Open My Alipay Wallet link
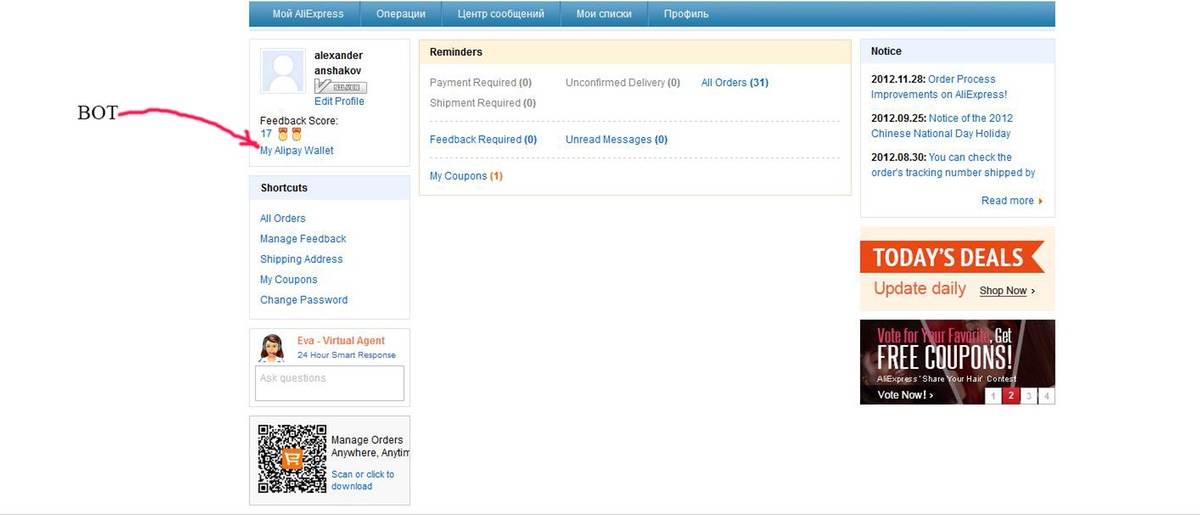Image resolution: width=1200 pixels, height=517 pixels. (297, 151)
